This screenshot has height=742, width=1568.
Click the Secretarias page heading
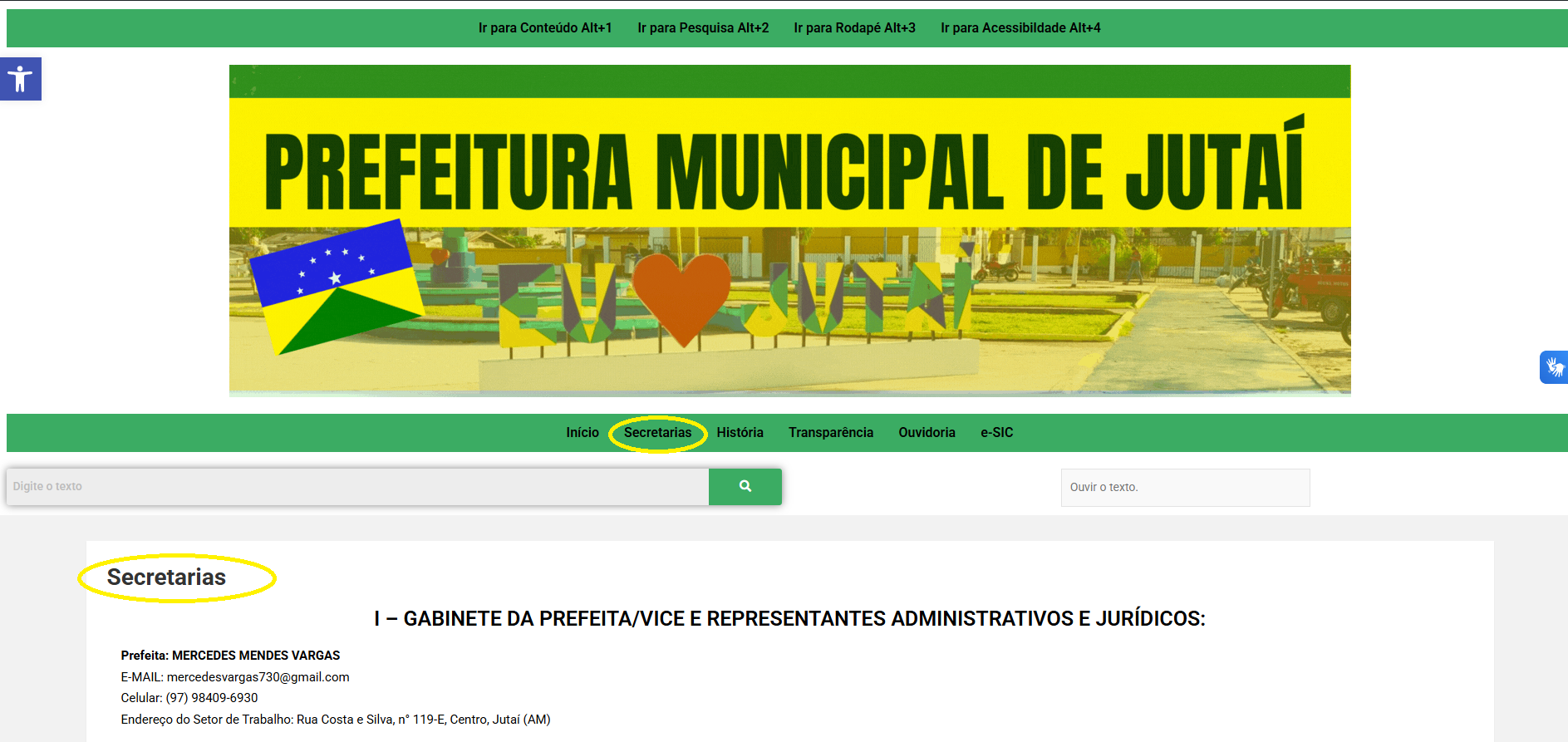(166, 577)
